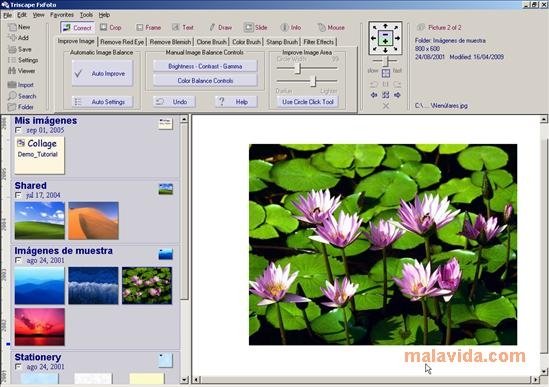This screenshot has width=549, height=387.
Task: Select the Crop tool
Action: click(110, 27)
